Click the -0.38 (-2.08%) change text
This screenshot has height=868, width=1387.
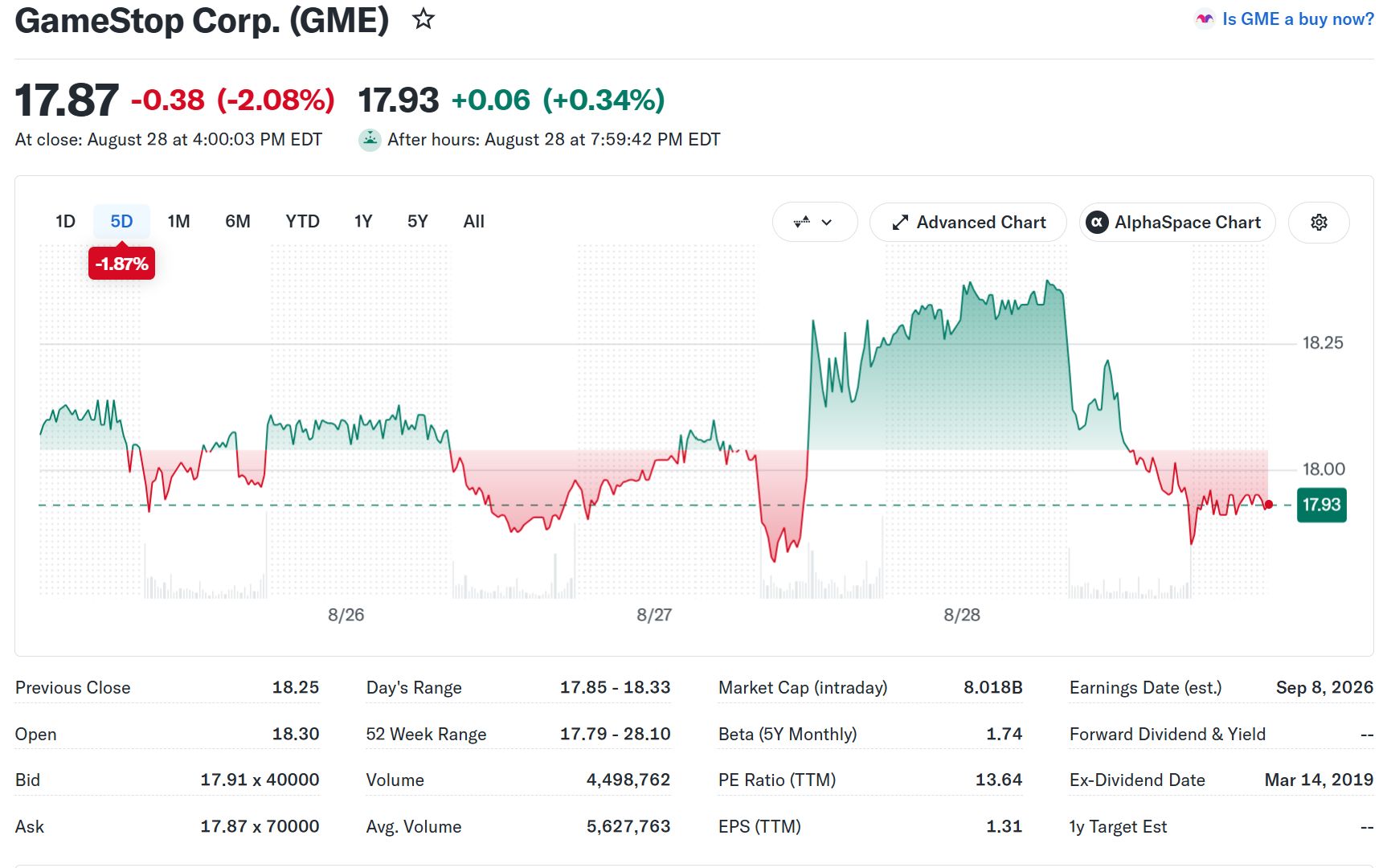(x=232, y=100)
